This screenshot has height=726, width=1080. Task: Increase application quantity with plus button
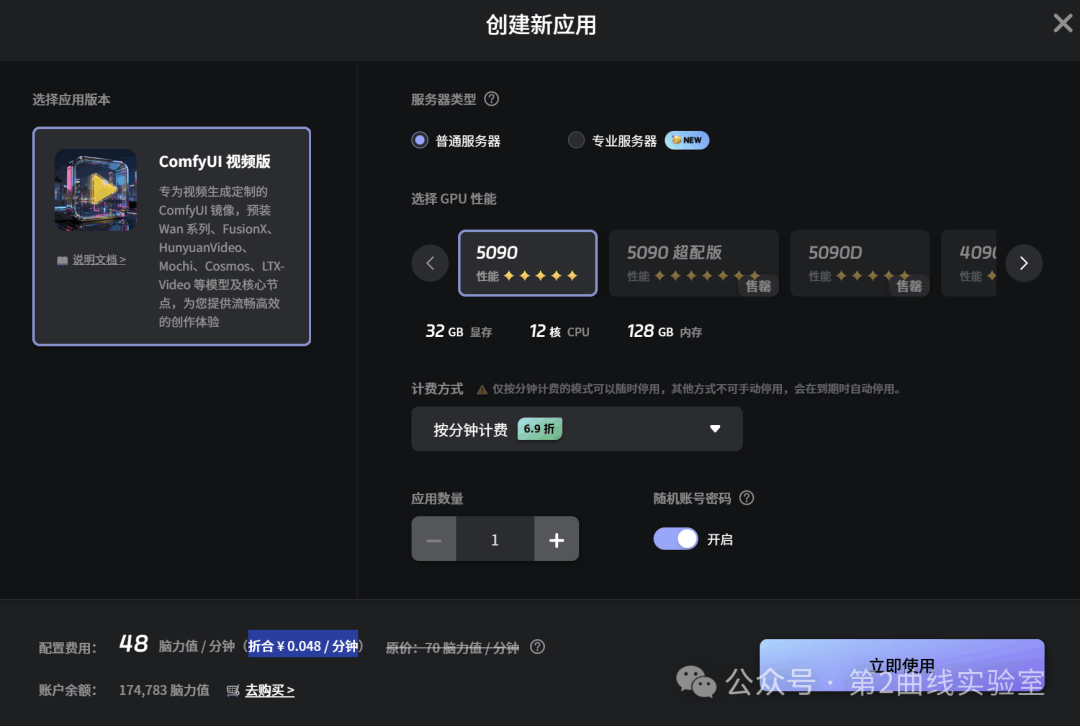click(x=556, y=539)
